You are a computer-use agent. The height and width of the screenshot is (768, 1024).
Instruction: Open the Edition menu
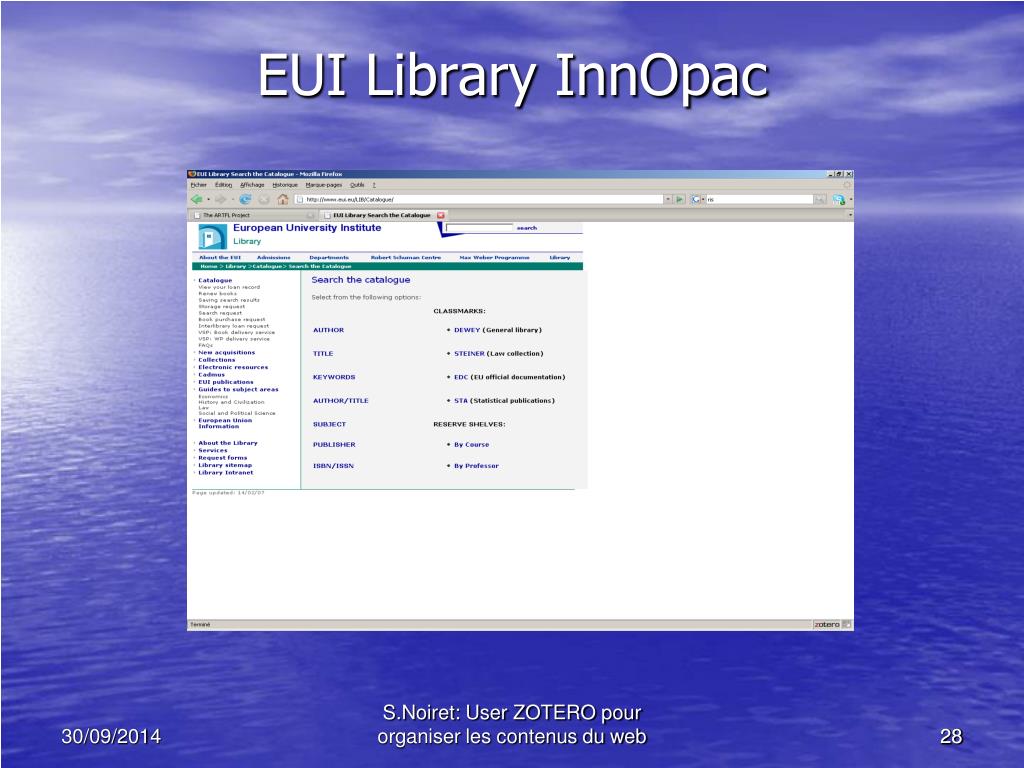[224, 185]
